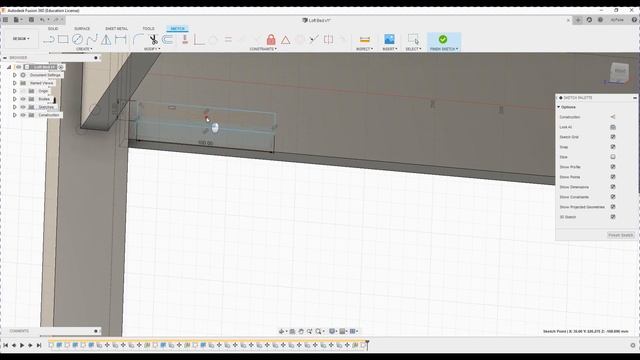Hide the Construction folder via eye icon

pyautogui.click(x=23, y=115)
